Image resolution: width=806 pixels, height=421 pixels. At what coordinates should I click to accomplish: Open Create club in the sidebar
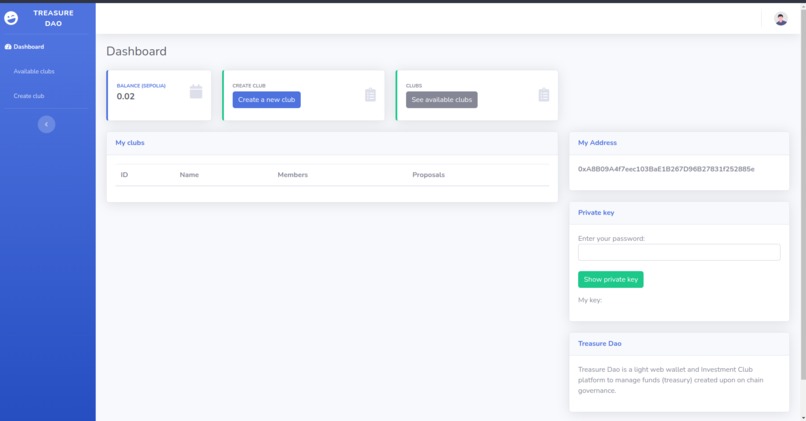[x=29, y=96]
